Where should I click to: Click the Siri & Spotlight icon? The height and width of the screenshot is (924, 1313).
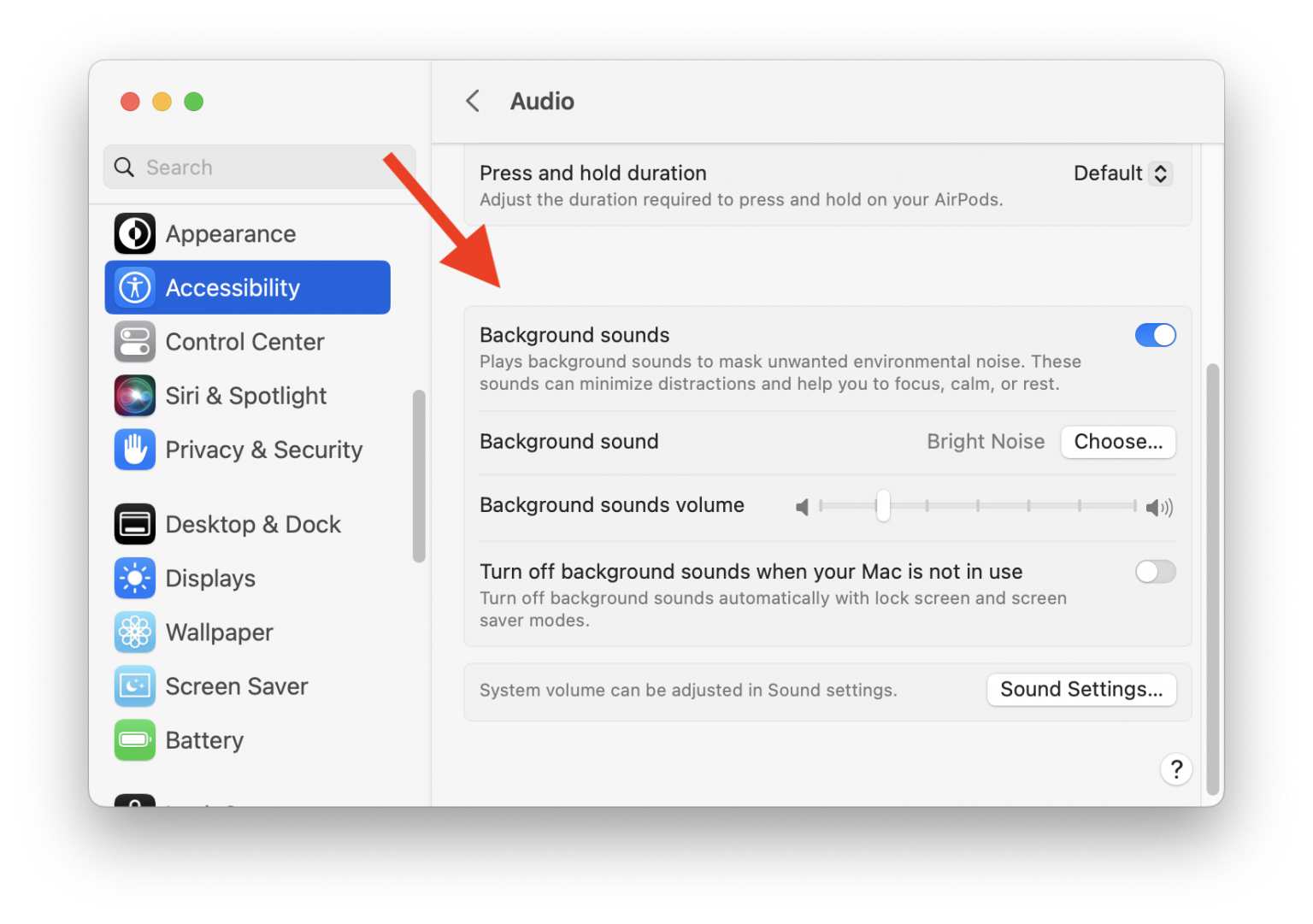pos(134,395)
